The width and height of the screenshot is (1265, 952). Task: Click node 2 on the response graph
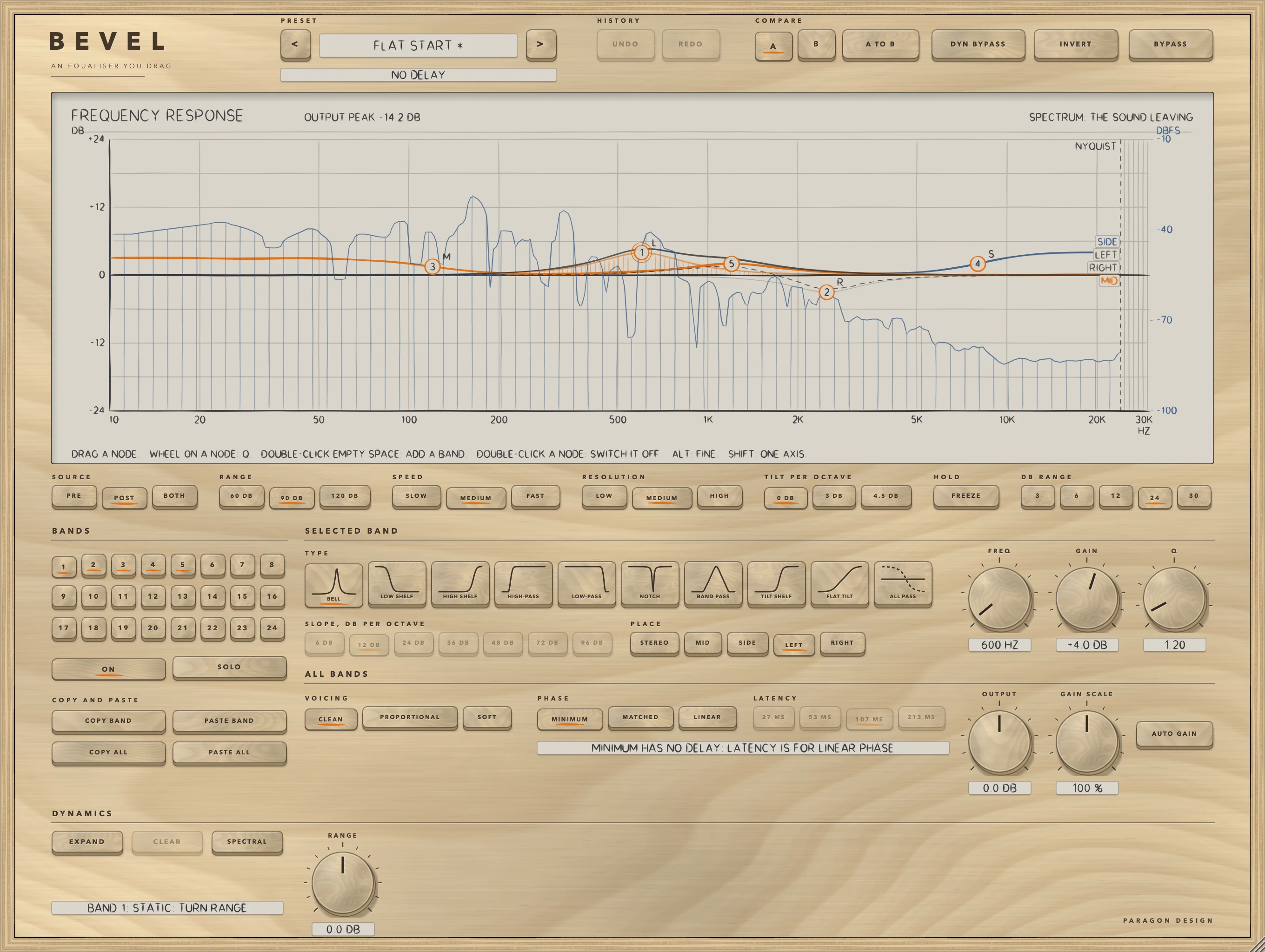click(x=826, y=292)
